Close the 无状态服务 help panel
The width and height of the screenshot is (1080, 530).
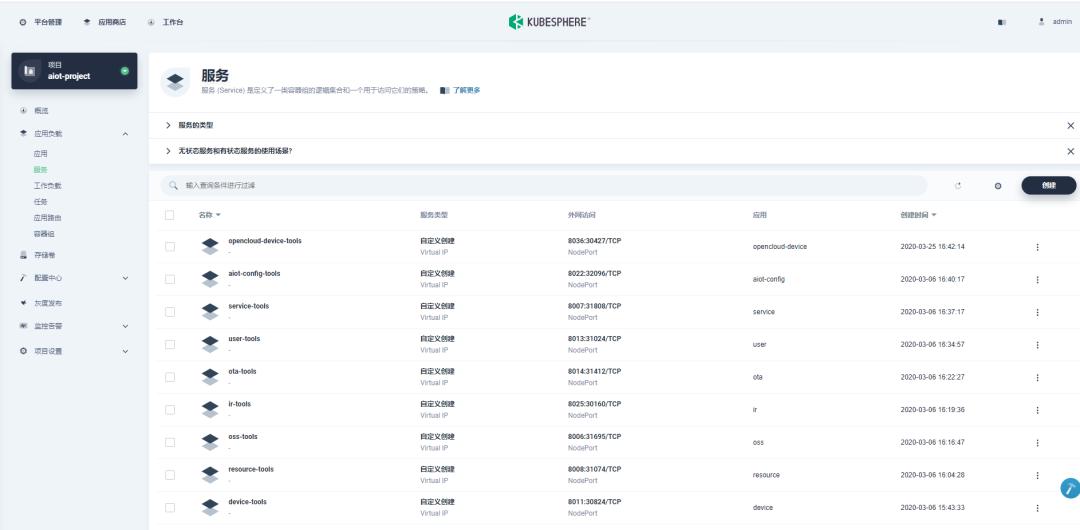1070,151
